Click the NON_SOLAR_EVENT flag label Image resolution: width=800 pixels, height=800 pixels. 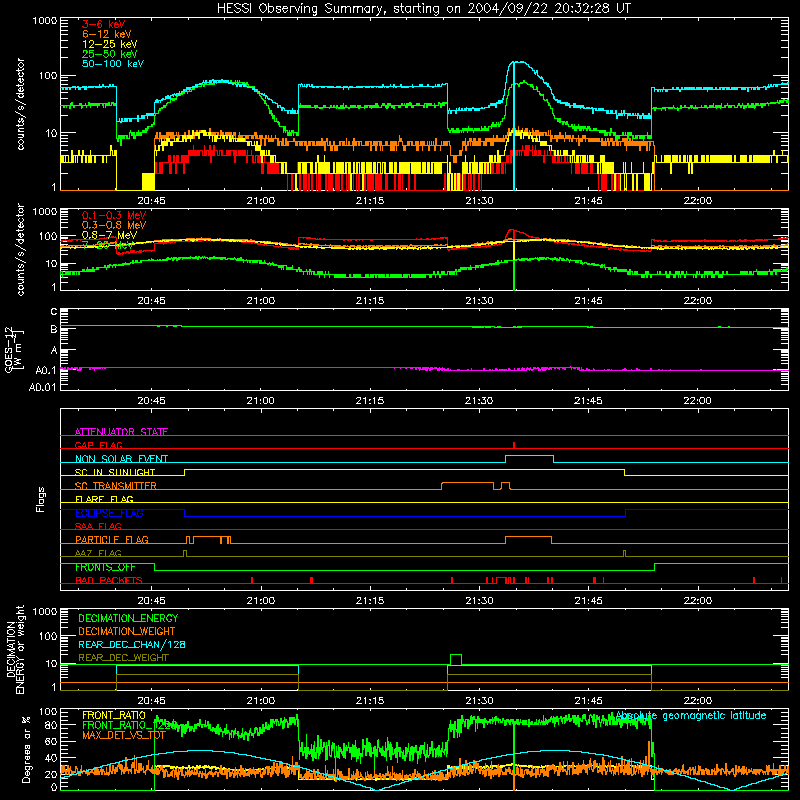point(121,459)
